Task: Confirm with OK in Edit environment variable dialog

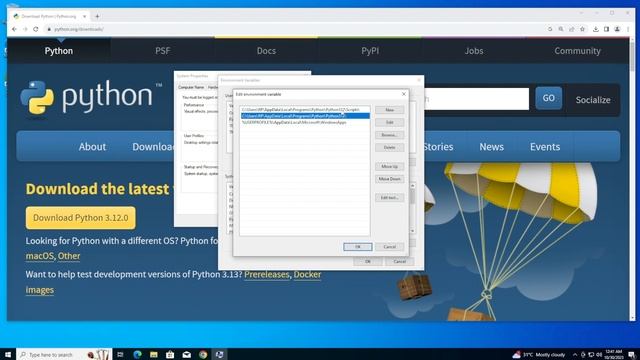Action: [358, 247]
